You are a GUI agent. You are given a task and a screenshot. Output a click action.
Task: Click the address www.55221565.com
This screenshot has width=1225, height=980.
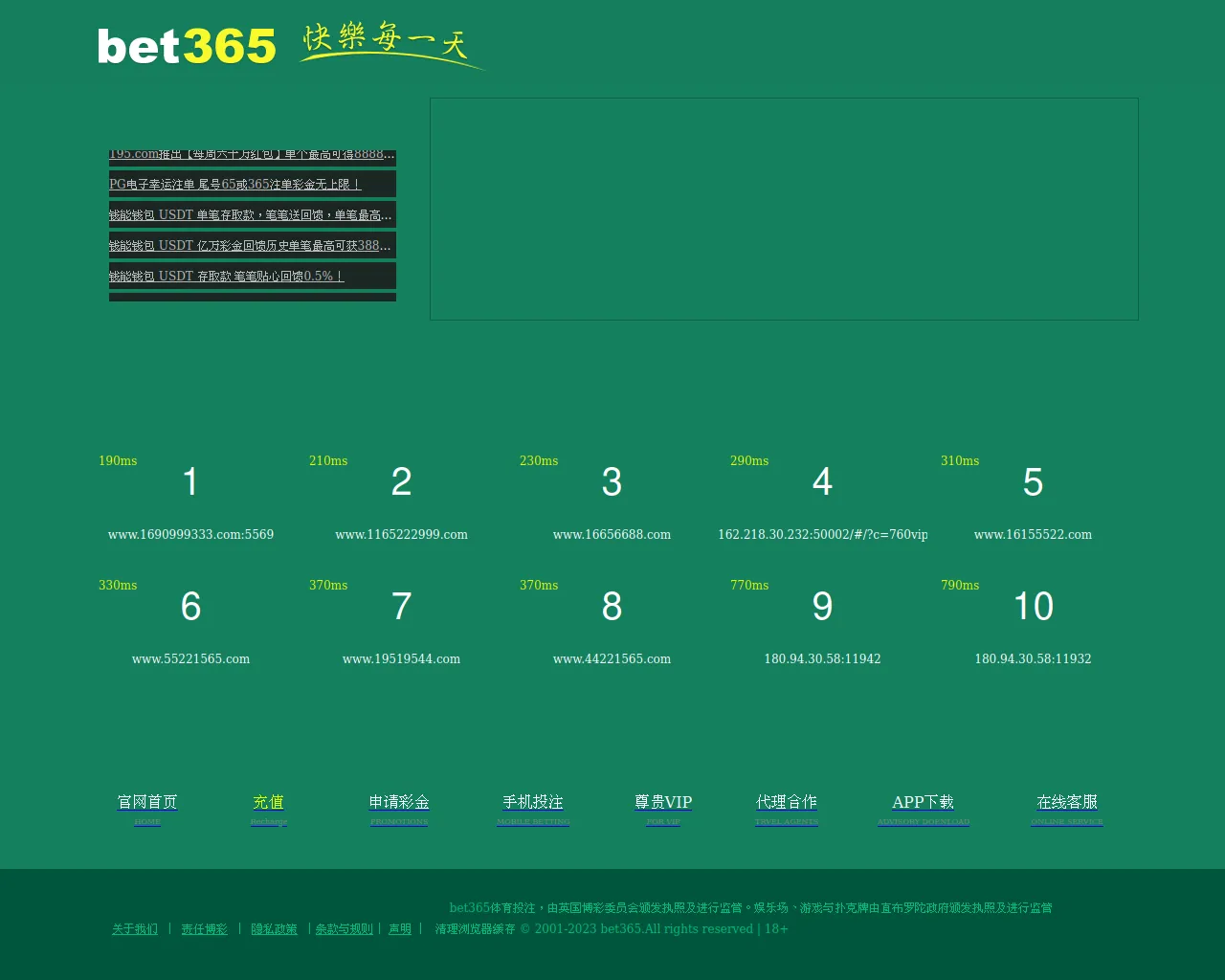click(x=190, y=658)
